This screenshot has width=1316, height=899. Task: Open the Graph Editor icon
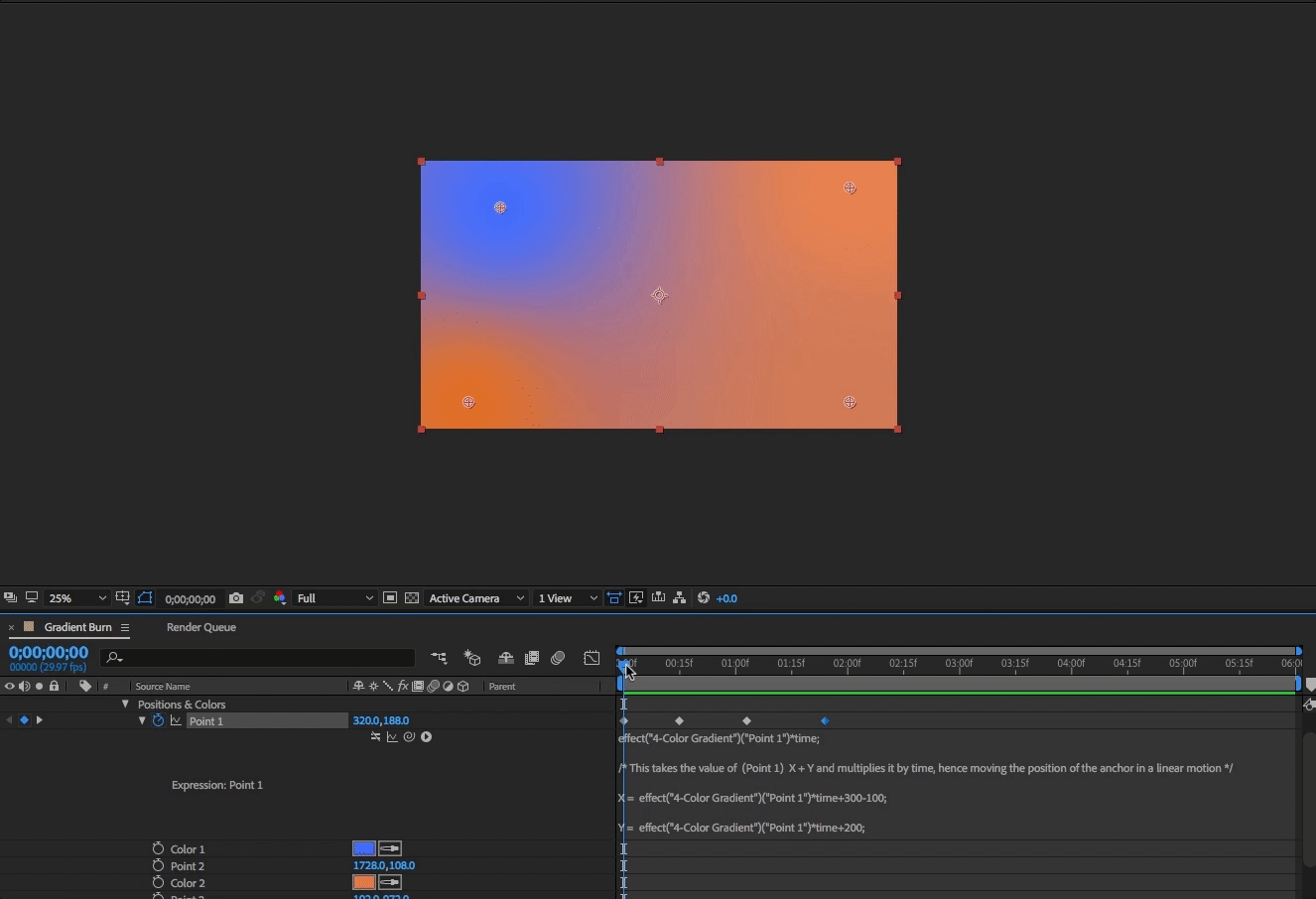(x=592, y=657)
